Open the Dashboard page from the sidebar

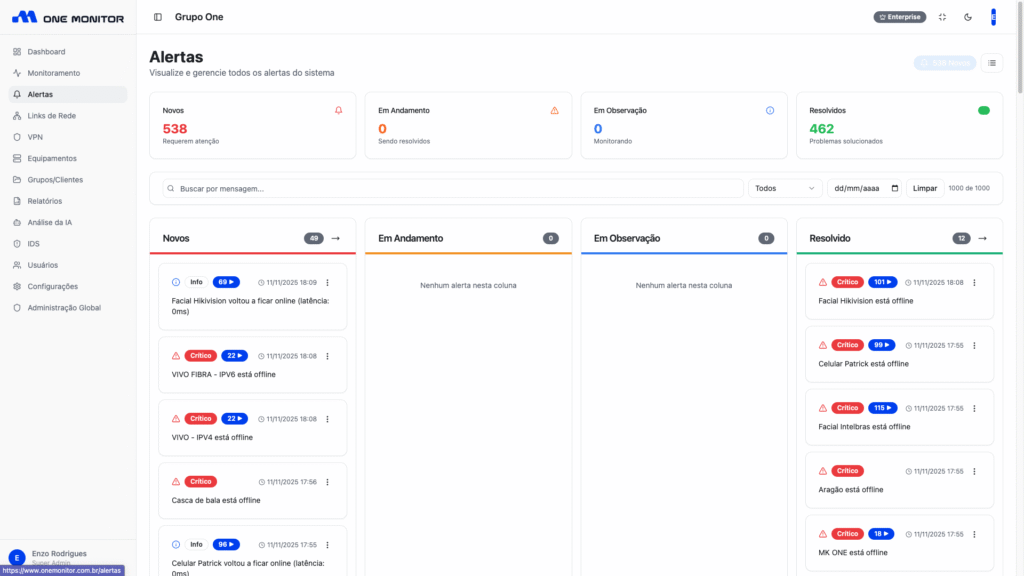(46, 52)
